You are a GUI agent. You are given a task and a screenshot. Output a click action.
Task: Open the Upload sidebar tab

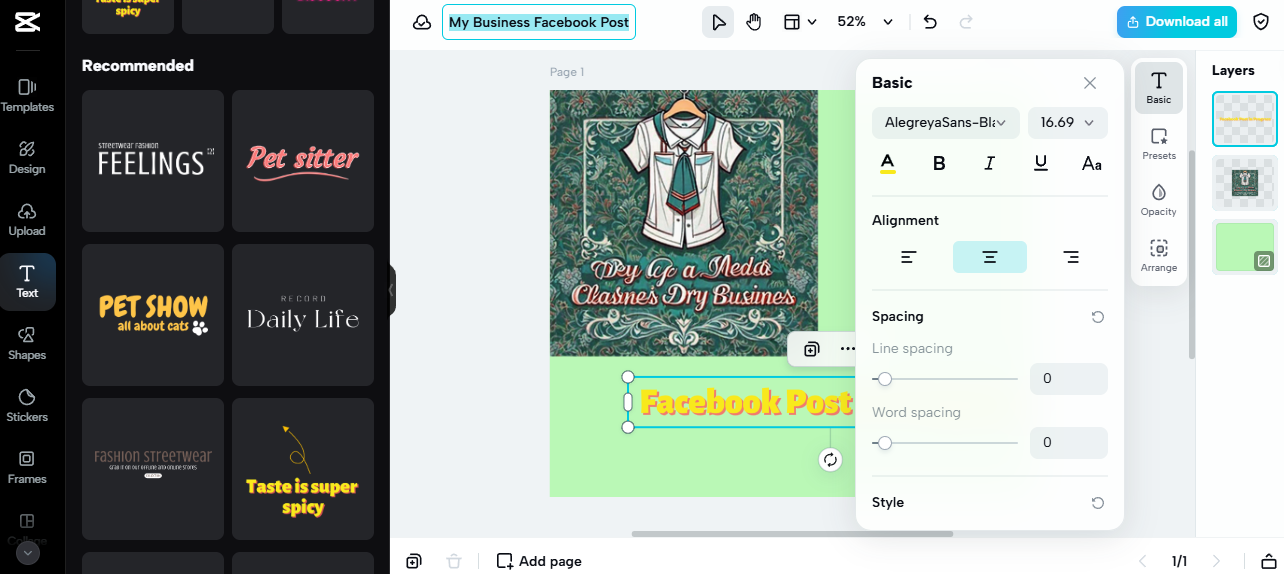tap(27, 220)
